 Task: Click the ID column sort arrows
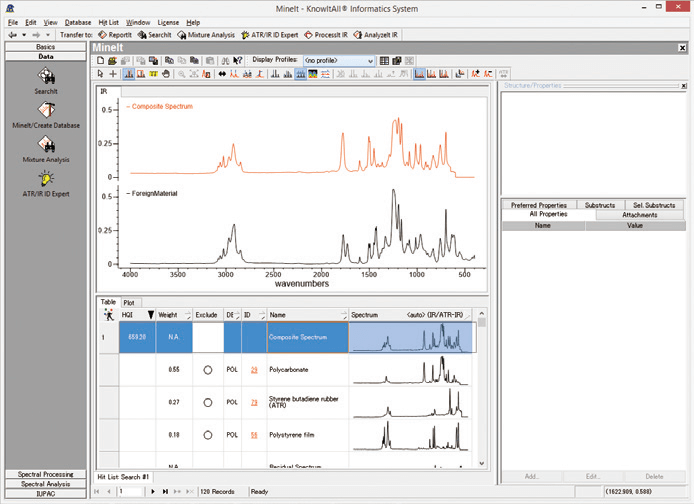[x=262, y=315]
